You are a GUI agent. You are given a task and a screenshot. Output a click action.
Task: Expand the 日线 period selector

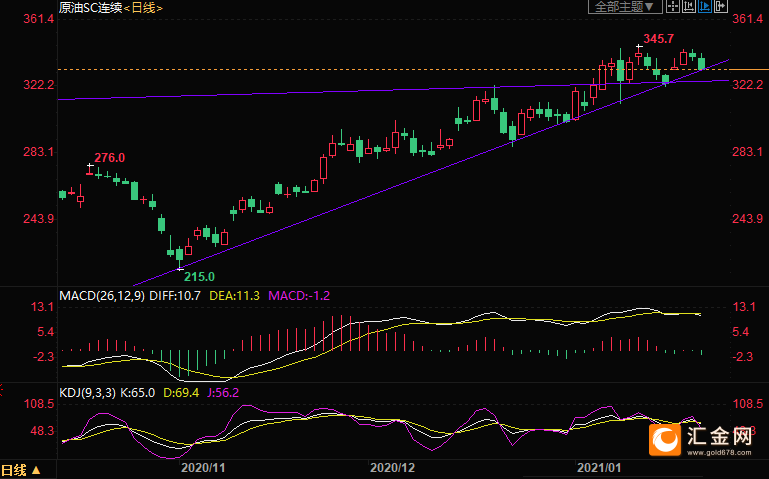click(x=21, y=471)
